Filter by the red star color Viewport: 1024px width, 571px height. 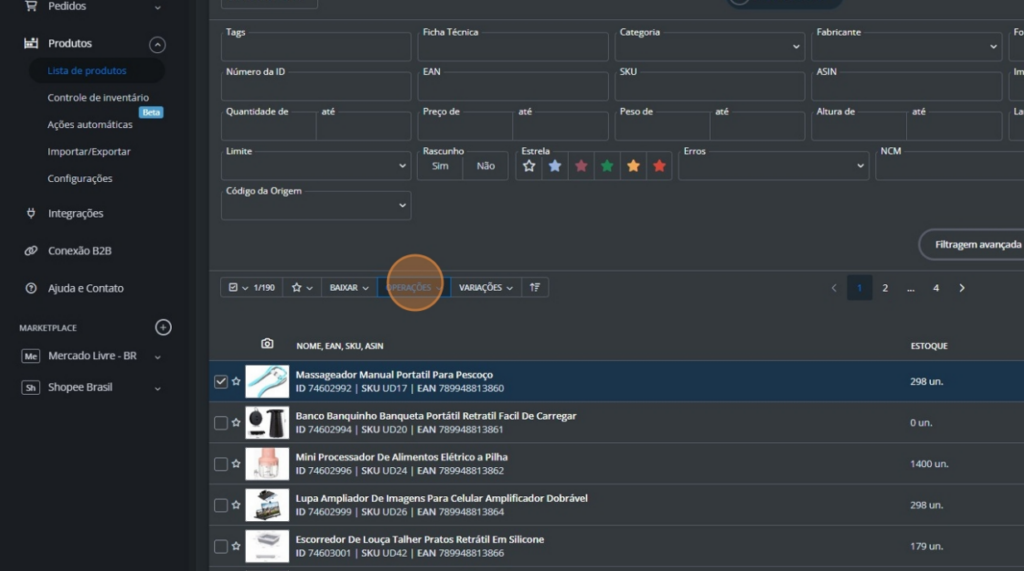point(659,166)
